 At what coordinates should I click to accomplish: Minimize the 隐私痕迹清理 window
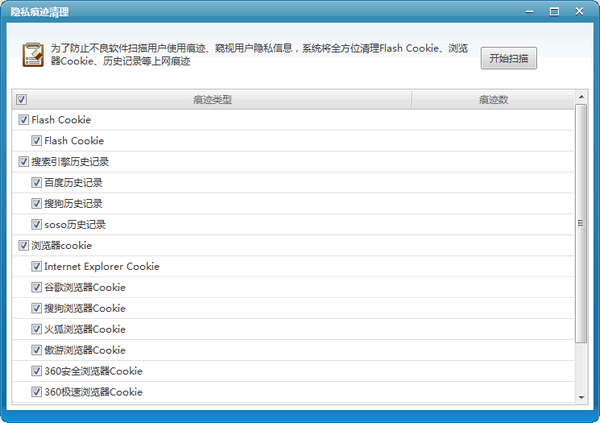(x=530, y=12)
